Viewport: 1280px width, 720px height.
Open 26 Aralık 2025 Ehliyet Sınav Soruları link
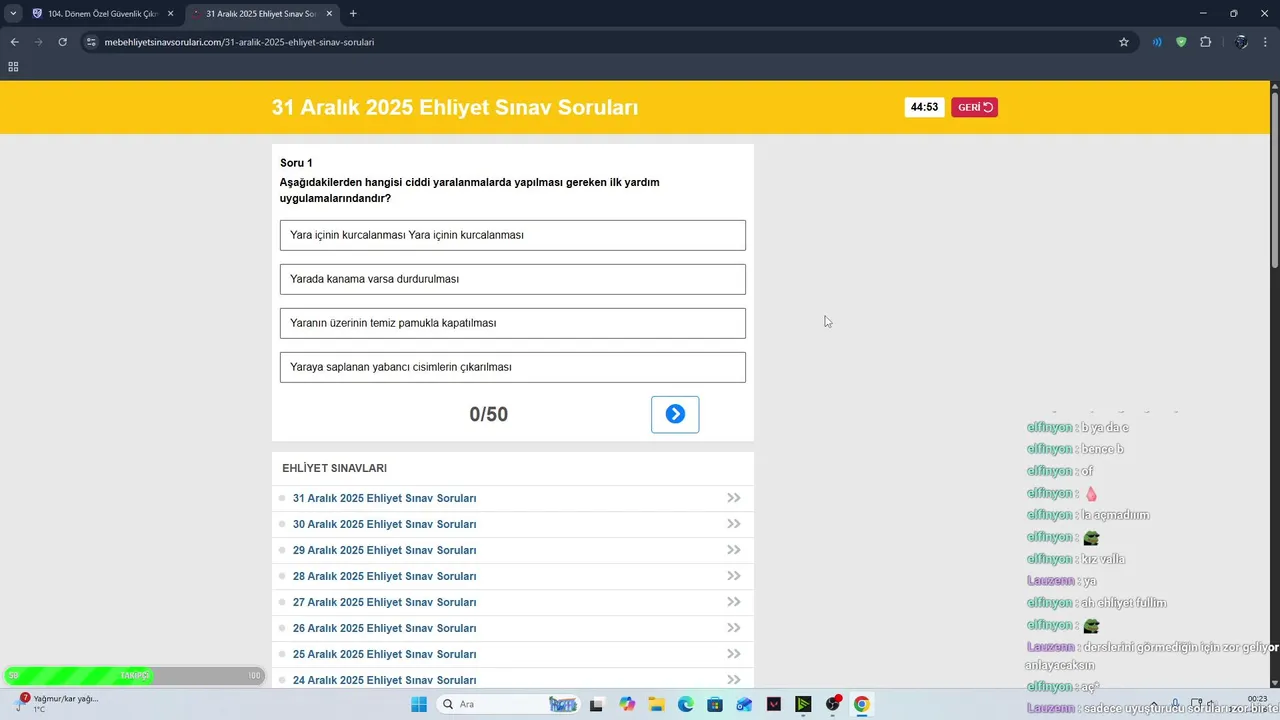384,628
